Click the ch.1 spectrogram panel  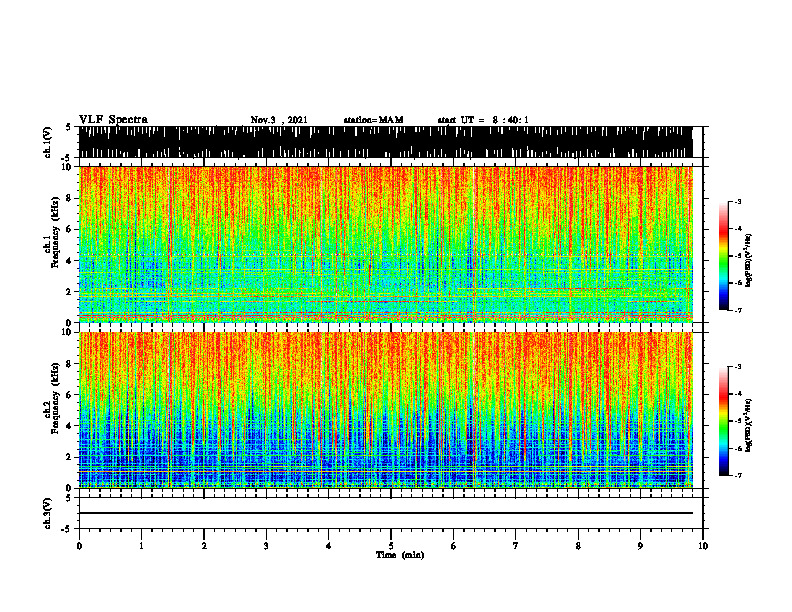[385, 244]
